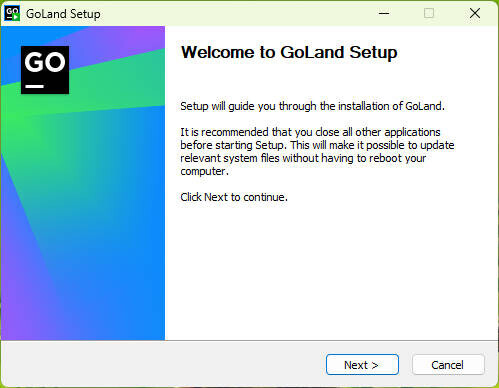Click the "Welcome to GoLand Setup" heading
This screenshot has width=499, height=388.
(x=289, y=53)
